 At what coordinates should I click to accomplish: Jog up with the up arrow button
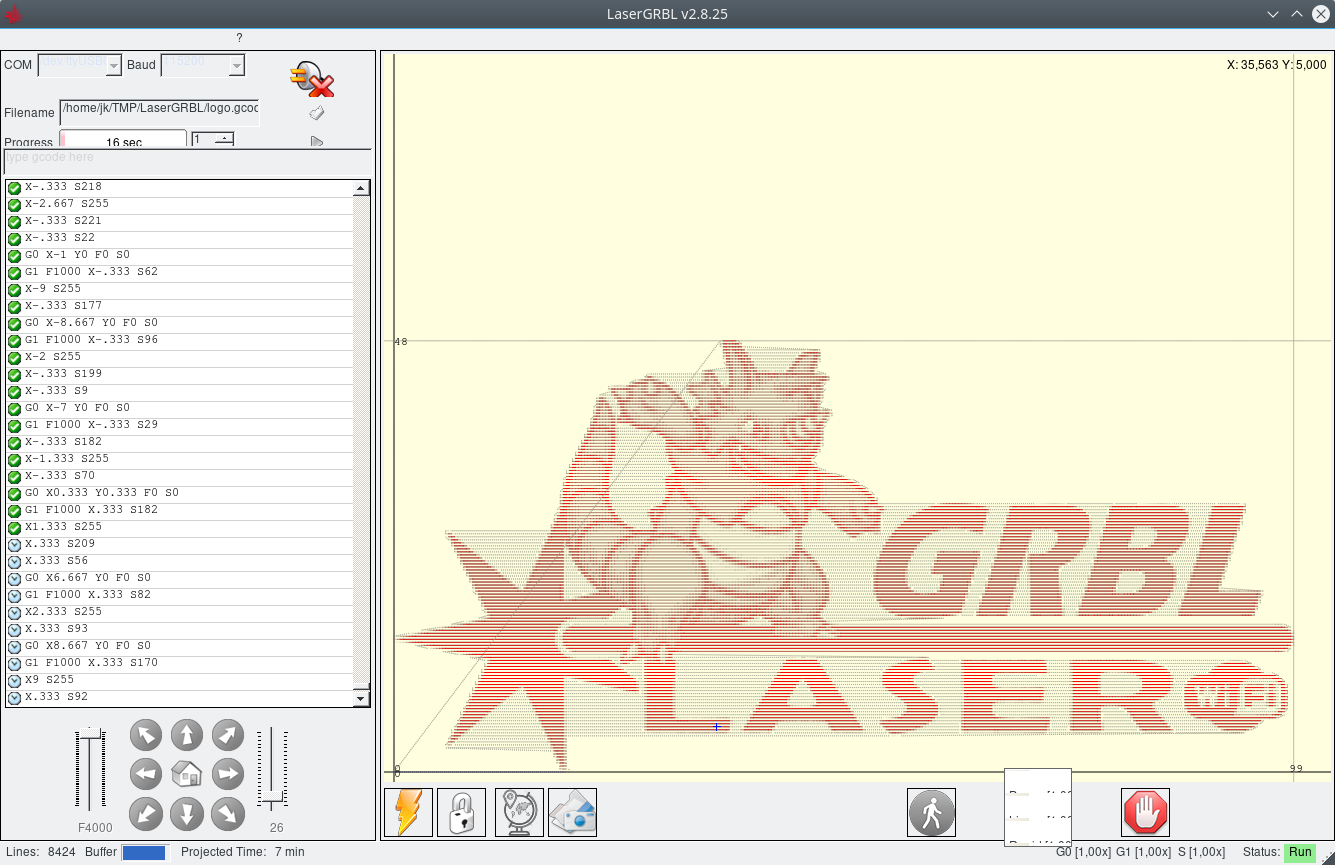coord(187,735)
